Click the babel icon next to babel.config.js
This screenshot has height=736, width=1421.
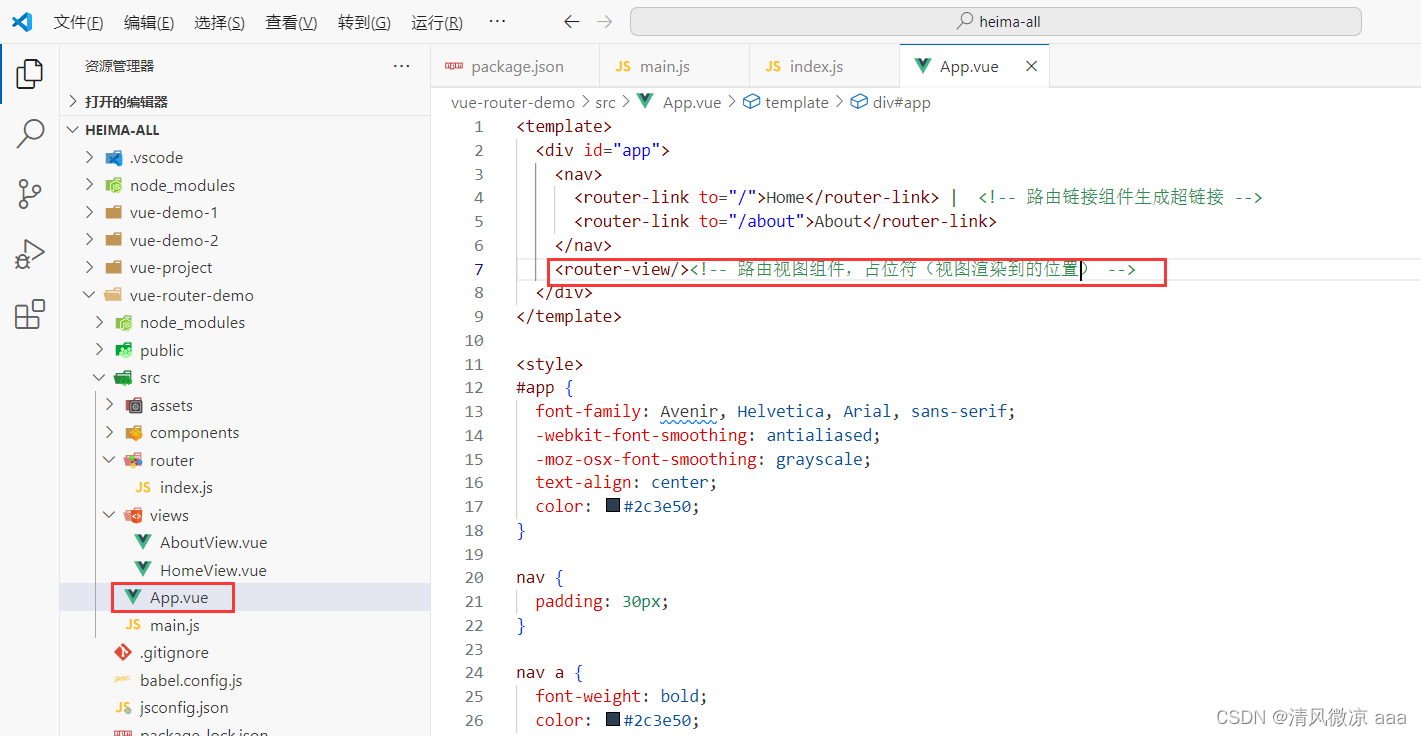point(123,680)
